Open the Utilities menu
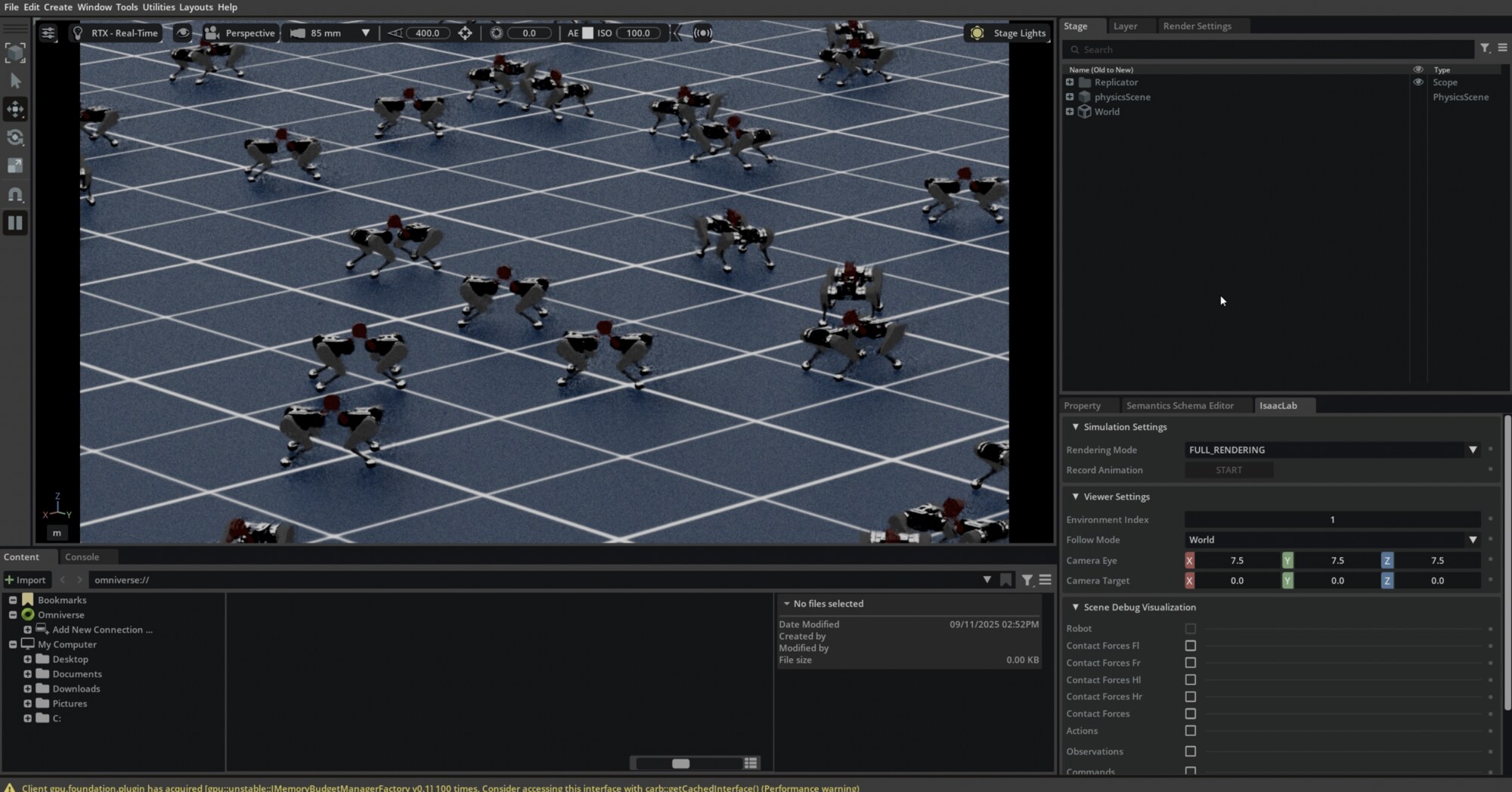This screenshot has width=1512, height=792. pyautogui.click(x=159, y=7)
